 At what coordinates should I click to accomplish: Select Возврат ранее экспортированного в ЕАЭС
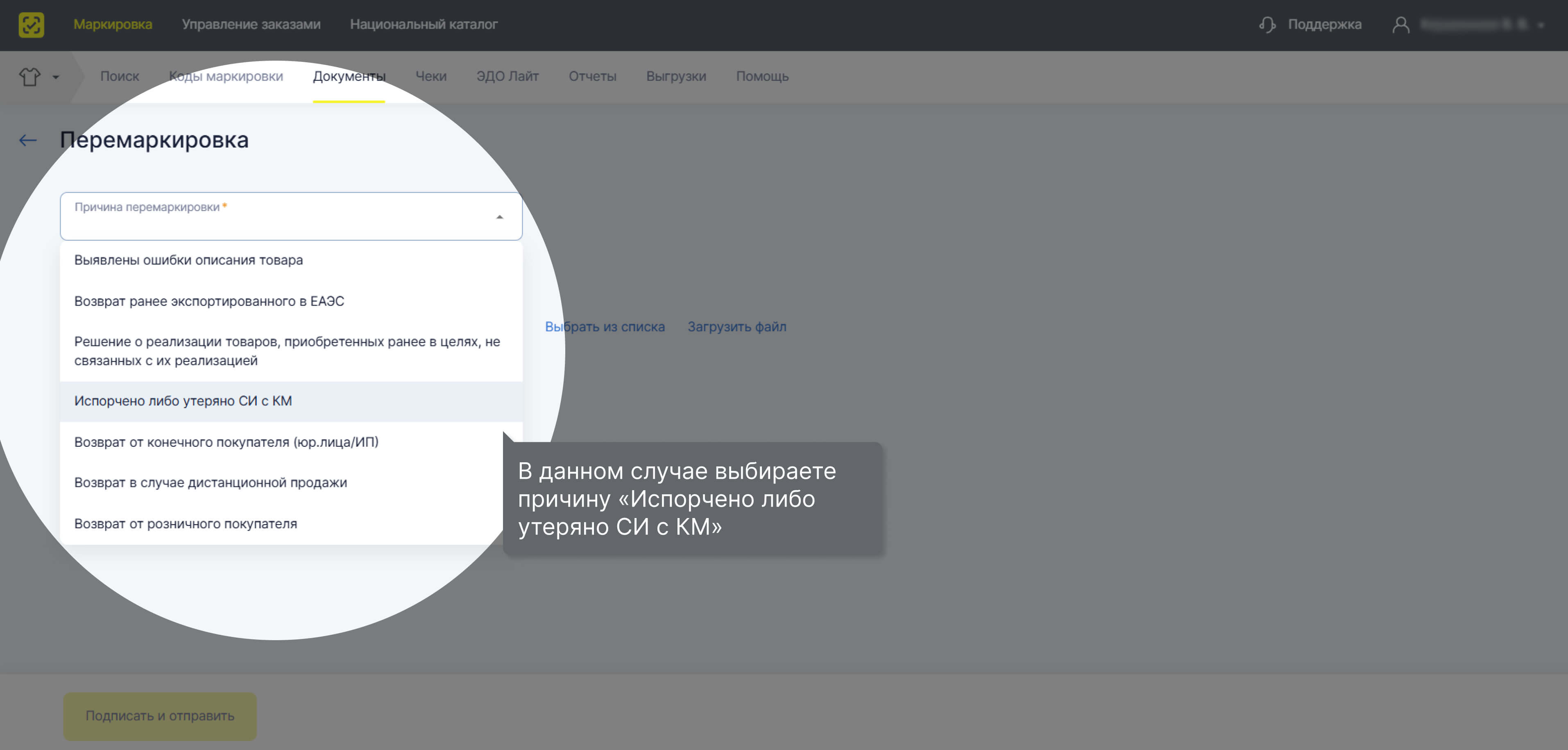tap(209, 301)
